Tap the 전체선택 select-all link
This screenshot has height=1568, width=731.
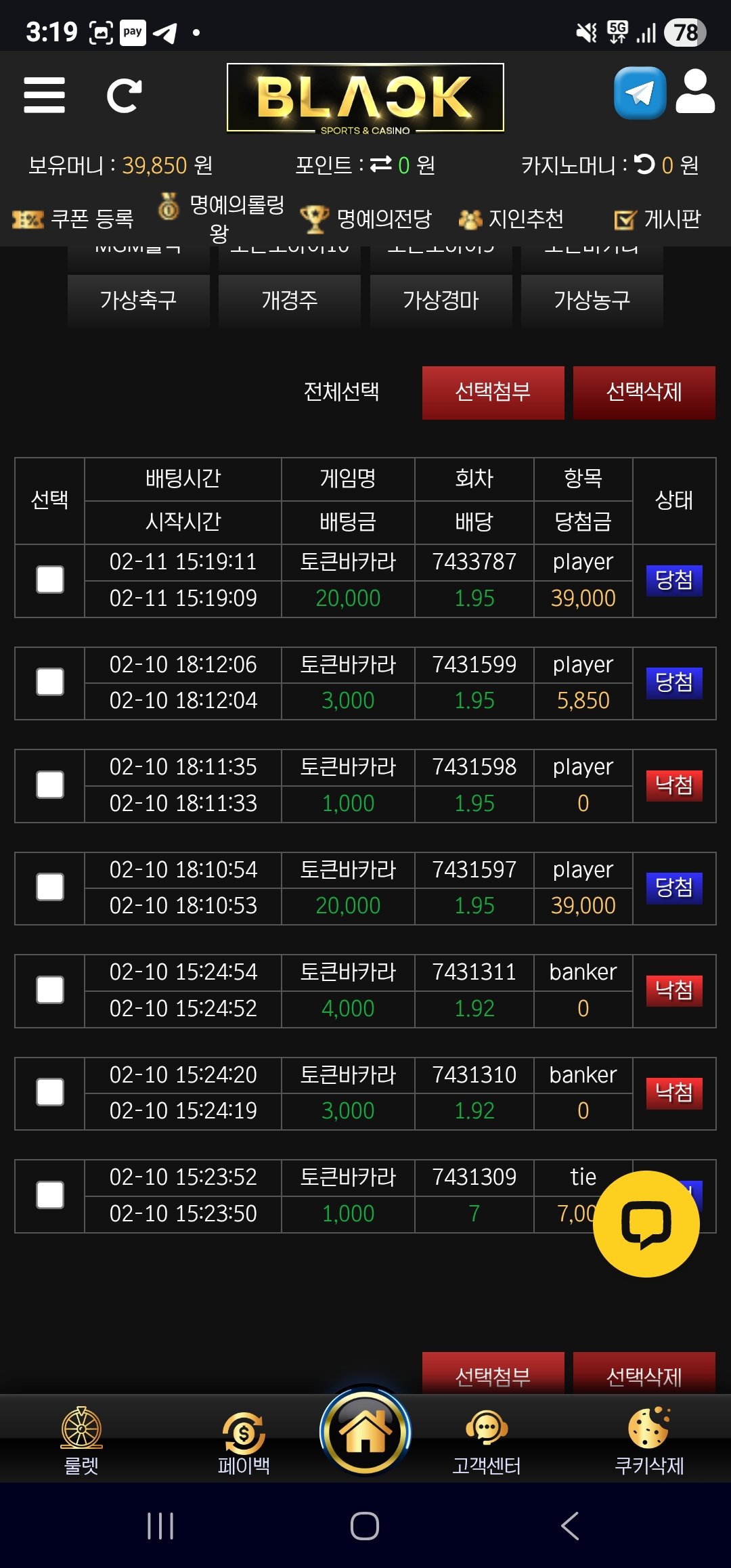point(341,391)
